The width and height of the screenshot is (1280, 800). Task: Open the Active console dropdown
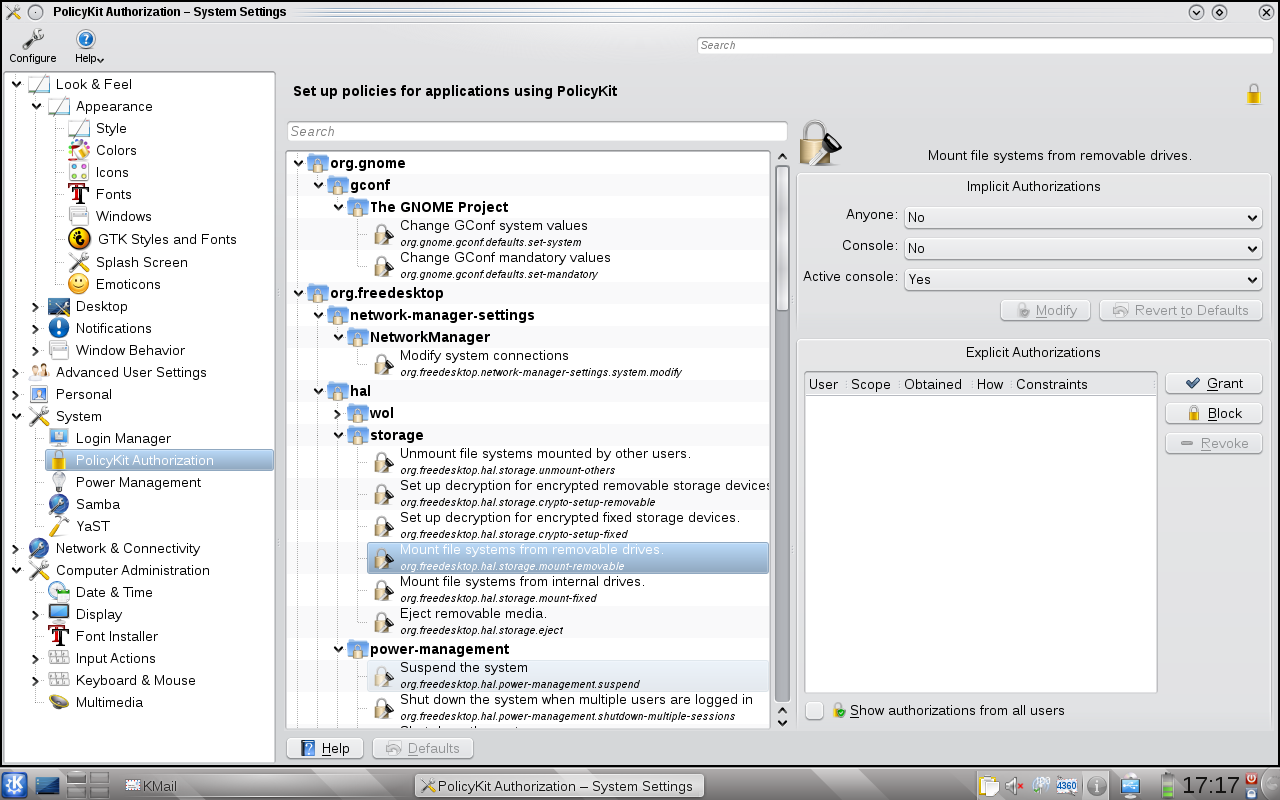[x=1082, y=280]
